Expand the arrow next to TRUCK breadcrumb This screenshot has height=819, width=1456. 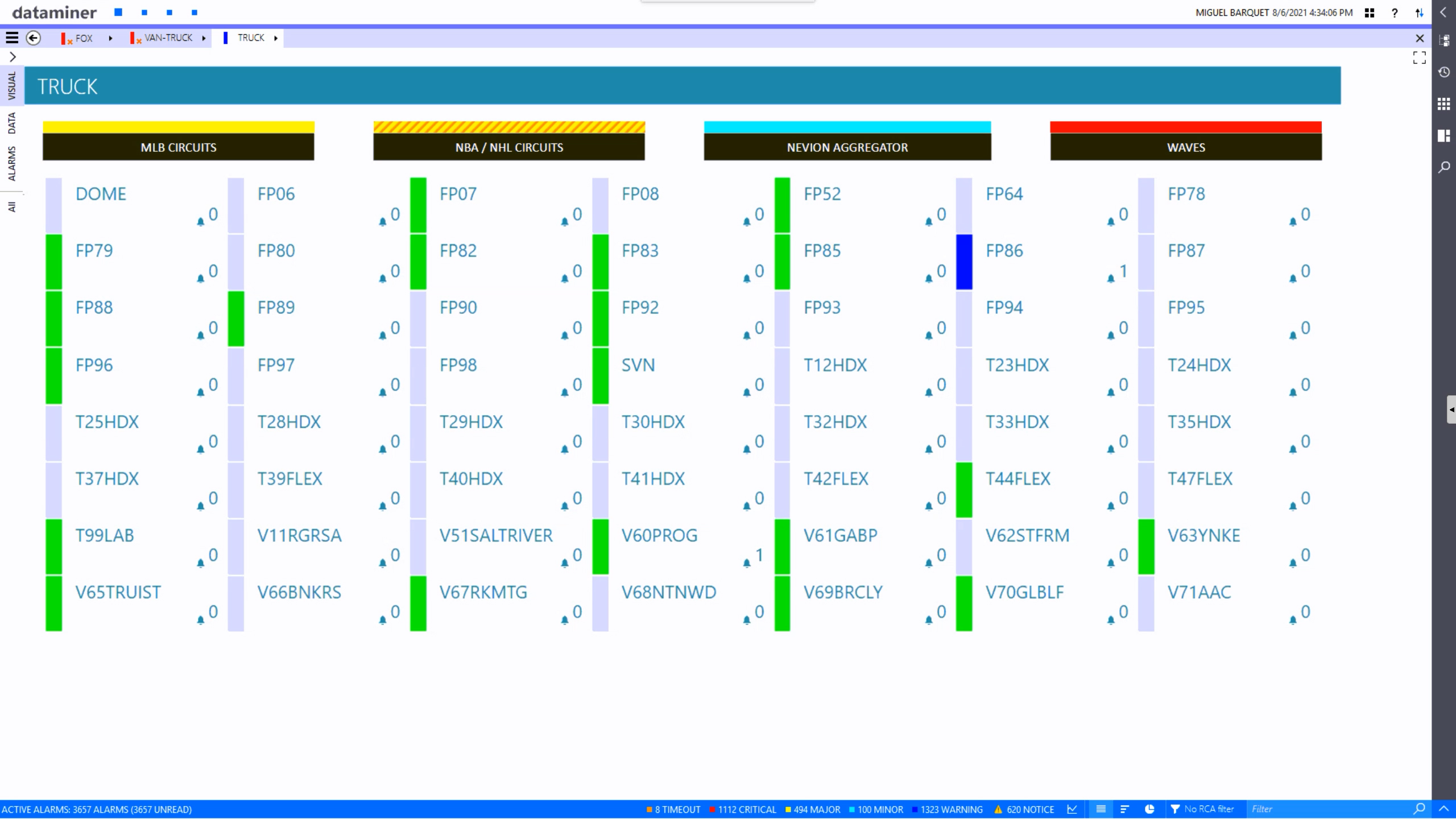(276, 38)
